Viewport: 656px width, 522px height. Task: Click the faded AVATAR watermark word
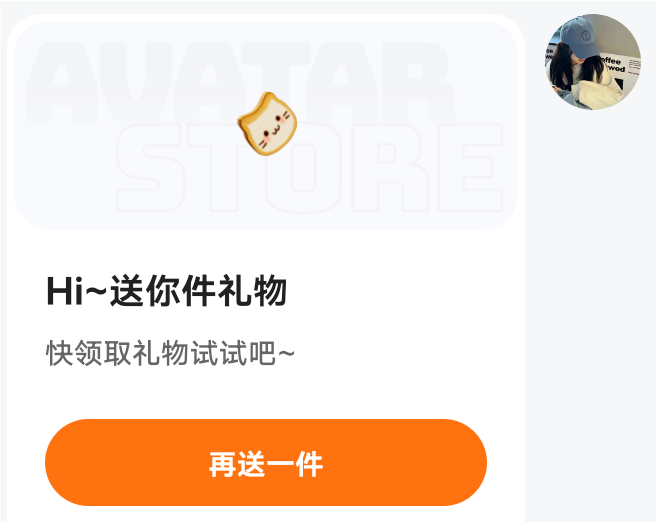pos(241,84)
